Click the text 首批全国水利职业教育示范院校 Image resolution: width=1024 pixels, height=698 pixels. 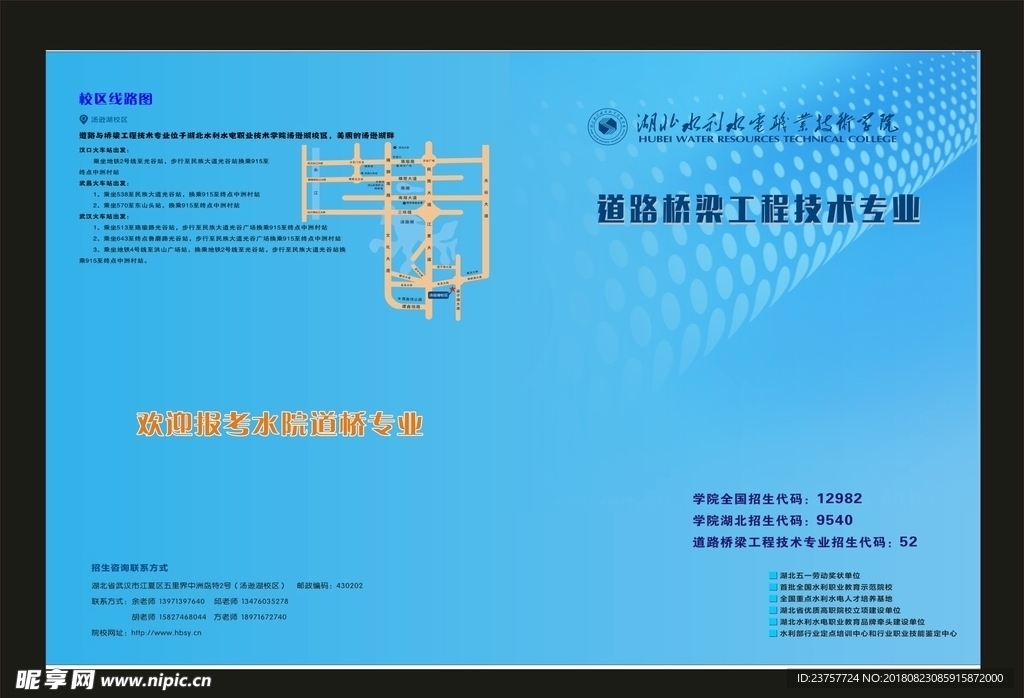836,587
